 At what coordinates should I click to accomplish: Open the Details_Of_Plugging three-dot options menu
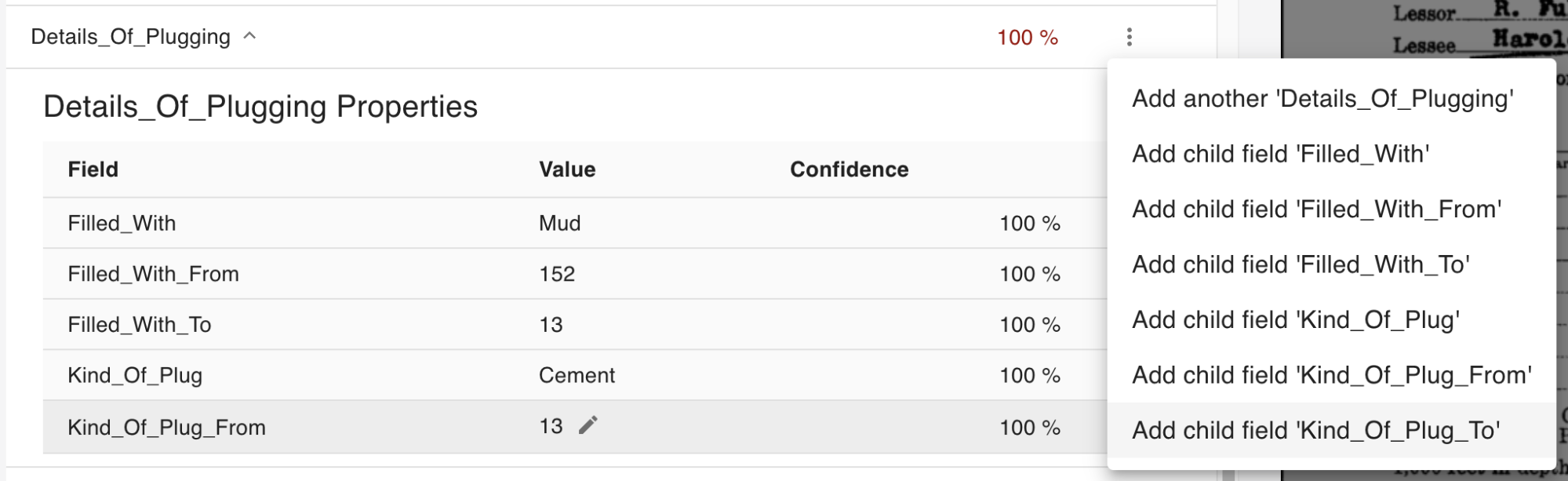pos(1129,37)
